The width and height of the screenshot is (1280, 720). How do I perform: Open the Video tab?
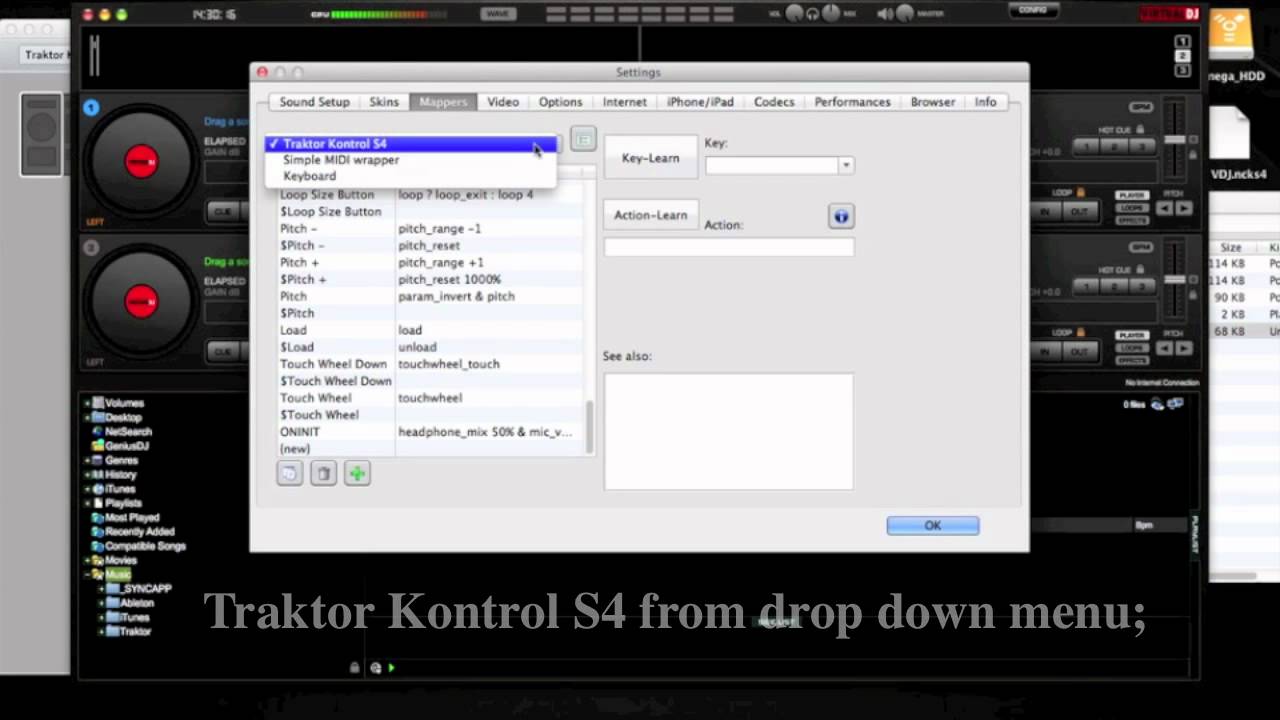pyautogui.click(x=503, y=102)
